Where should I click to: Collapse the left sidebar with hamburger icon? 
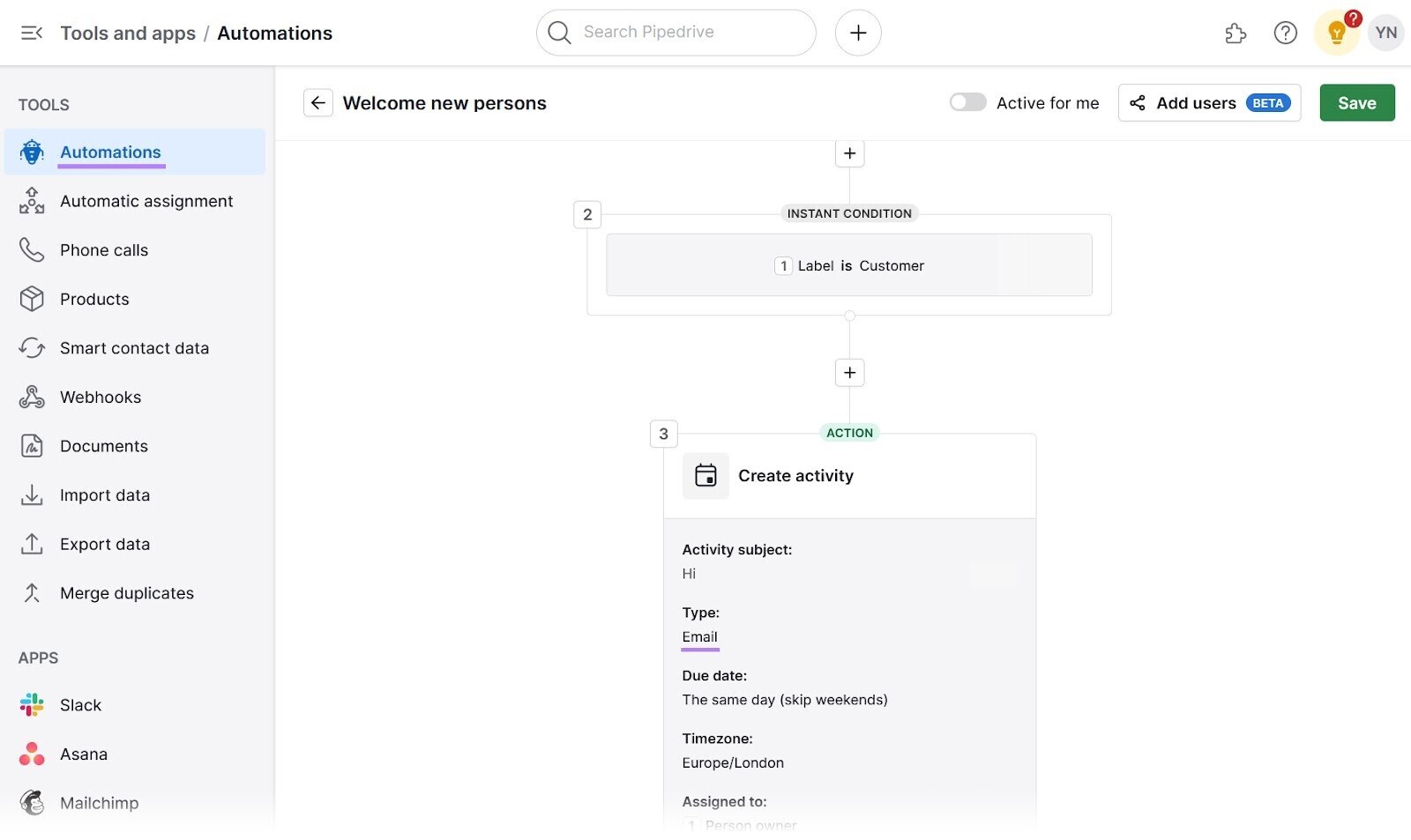point(32,33)
